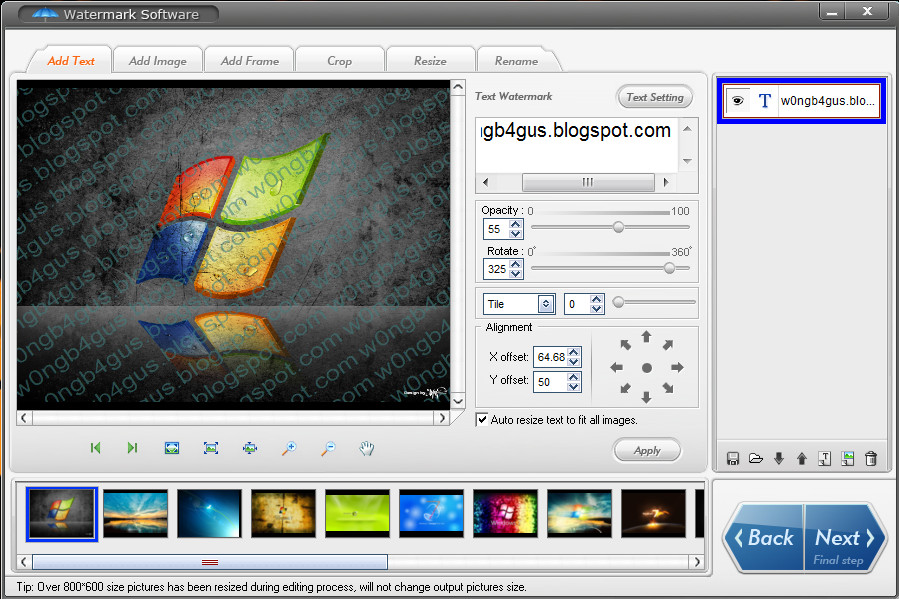This screenshot has width=899, height=599.
Task: Align the watermark to the center
Action: 647,368
